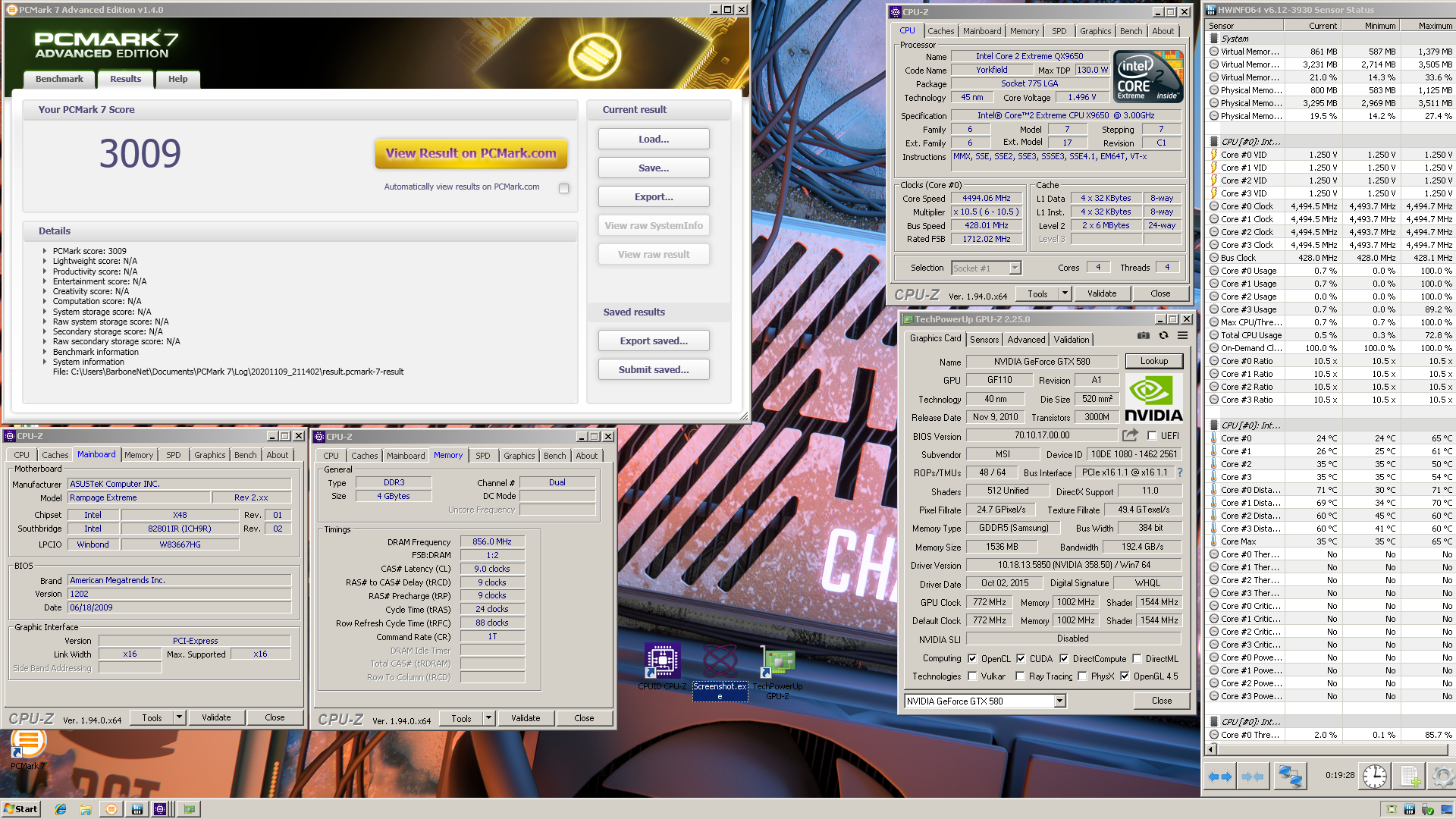Image resolution: width=1456 pixels, height=819 pixels.
Task: Click HWiNFO start logging sheet icon
Action: point(1410,777)
